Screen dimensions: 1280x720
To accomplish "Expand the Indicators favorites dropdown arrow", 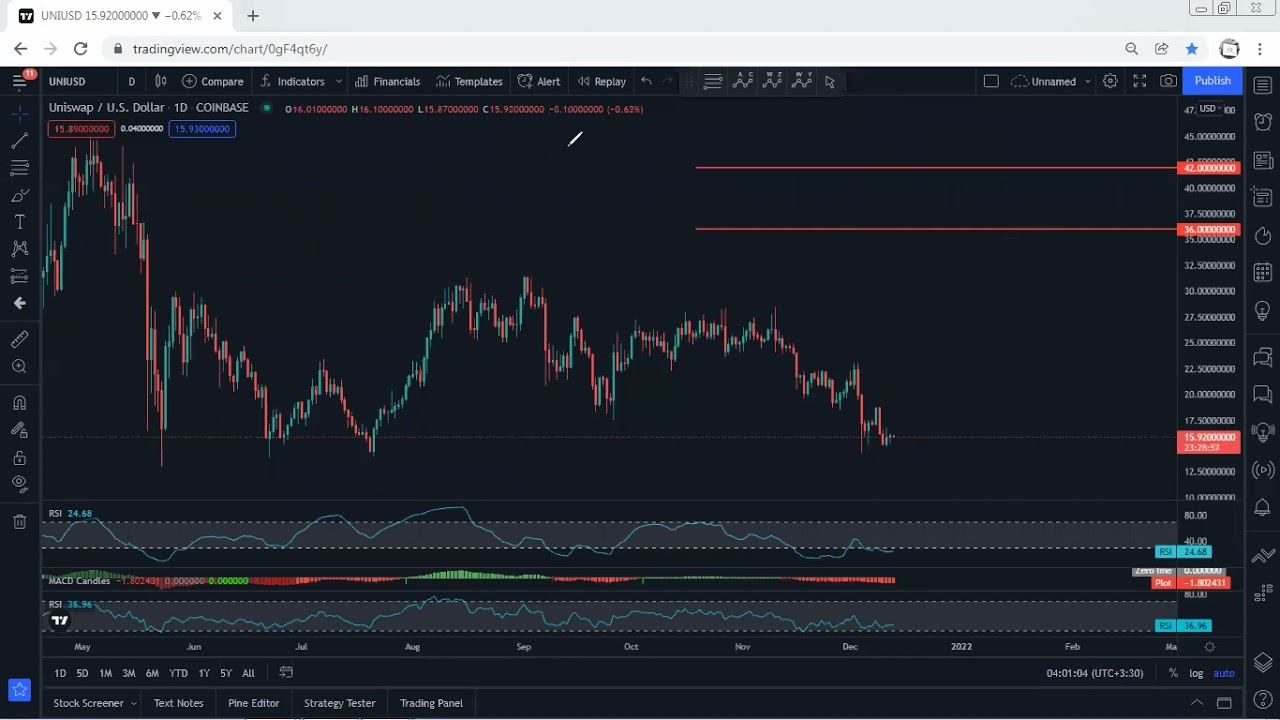I will point(339,82).
